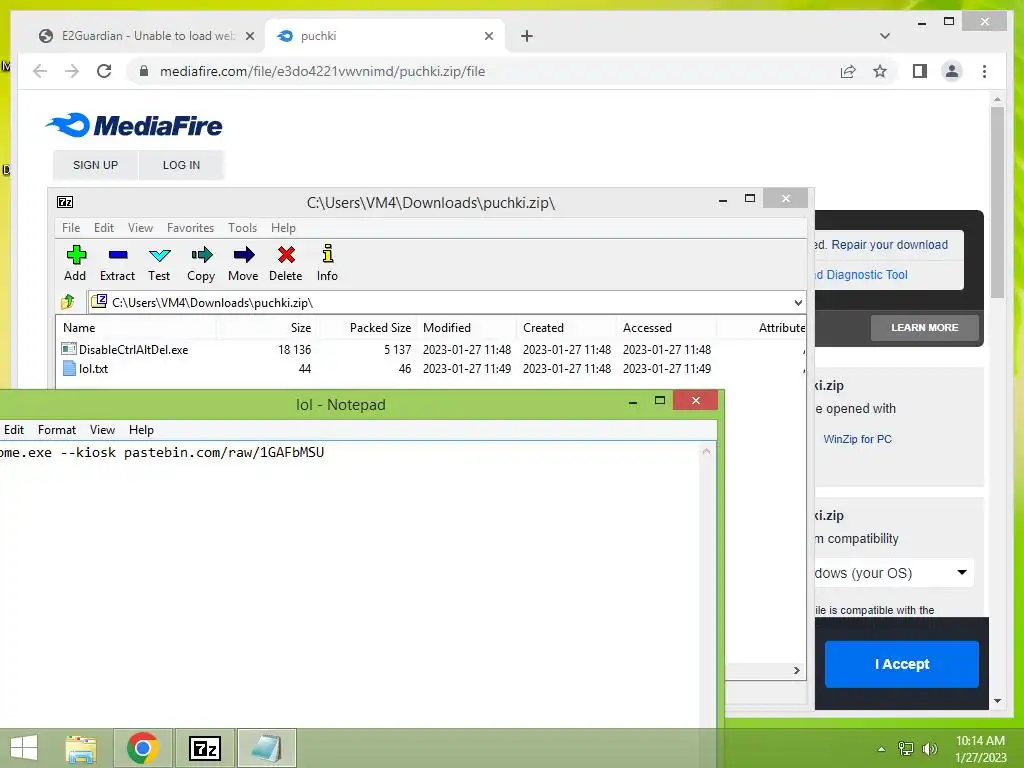This screenshot has height=768, width=1024.
Task: Click the I Accept button
Action: pyautogui.click(x=902, y=664)
